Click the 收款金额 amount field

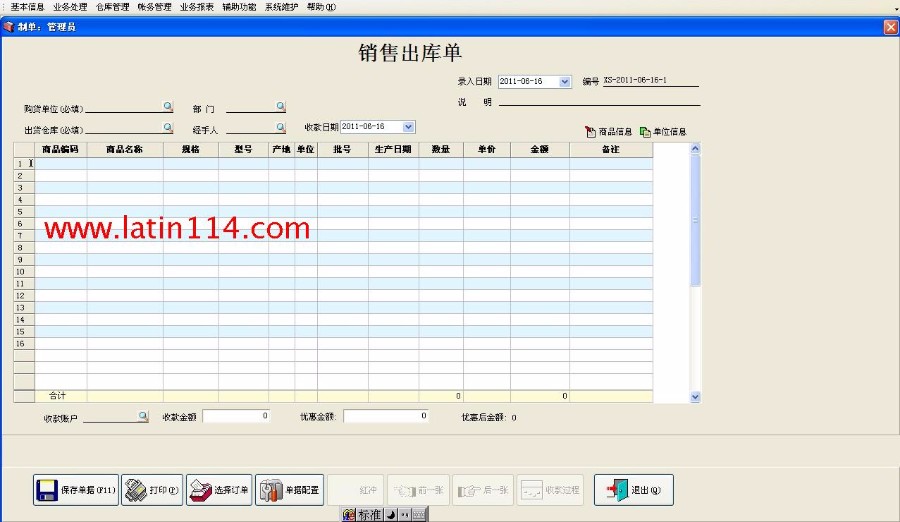(236, 416)
